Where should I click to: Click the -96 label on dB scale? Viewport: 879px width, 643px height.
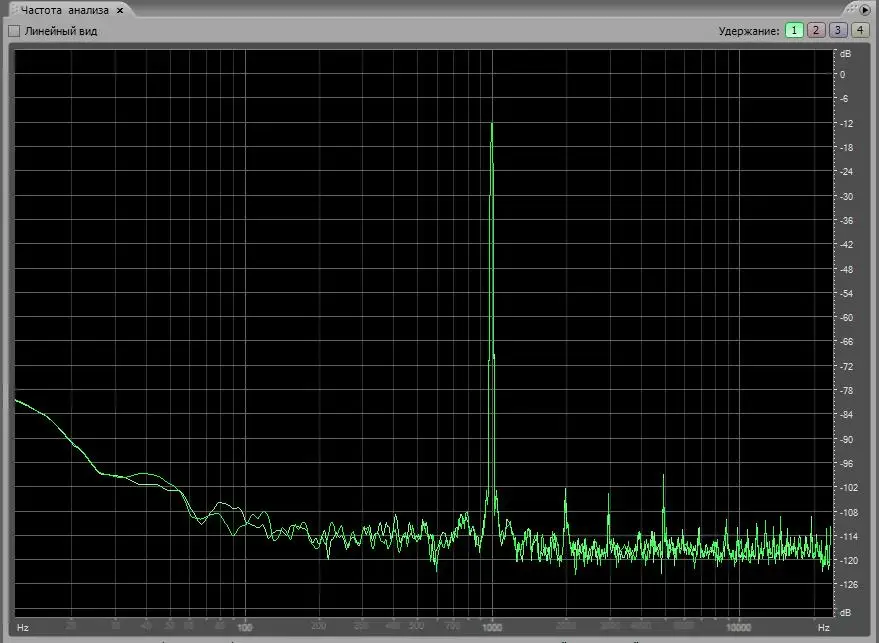tap(846, 464)
